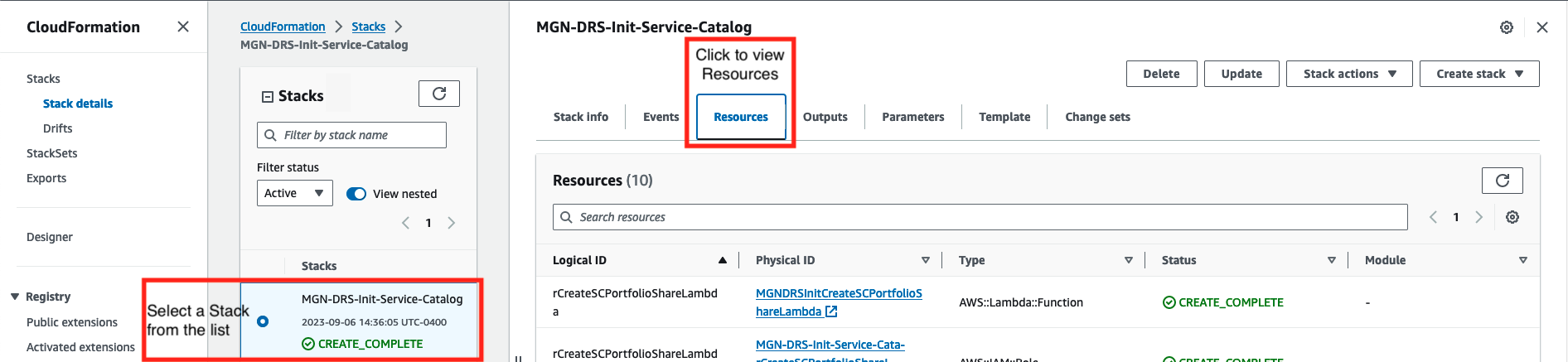The width and height of the screenshot is (1568, 362).
Task: Switch to Parameters tab
Action: (x=913, y=117)
